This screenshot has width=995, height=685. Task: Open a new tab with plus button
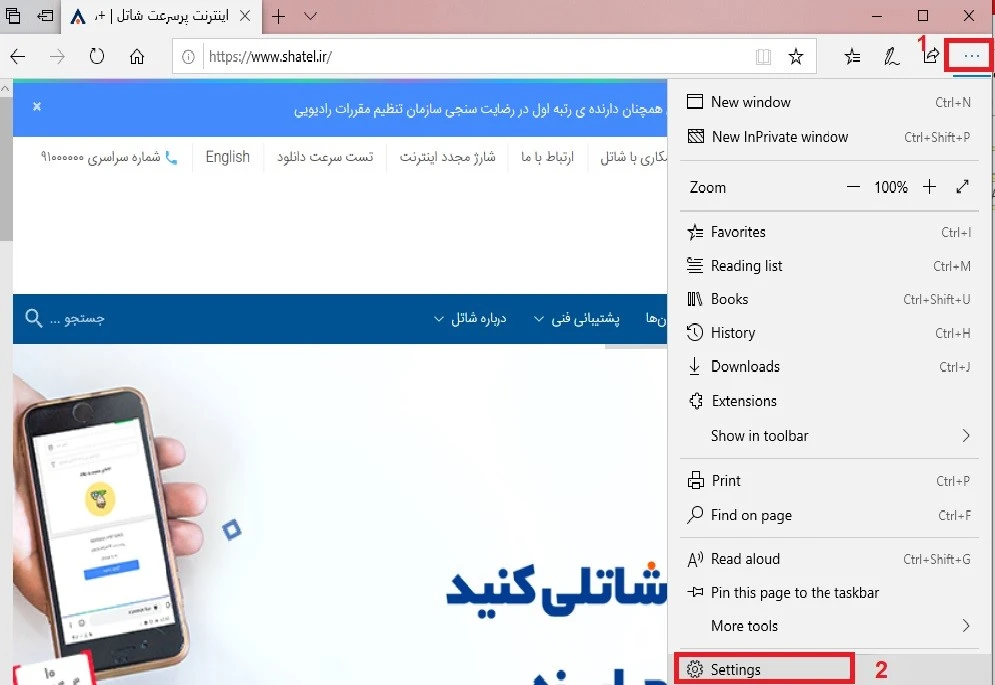pyautogui.click(x=278, y=17)
